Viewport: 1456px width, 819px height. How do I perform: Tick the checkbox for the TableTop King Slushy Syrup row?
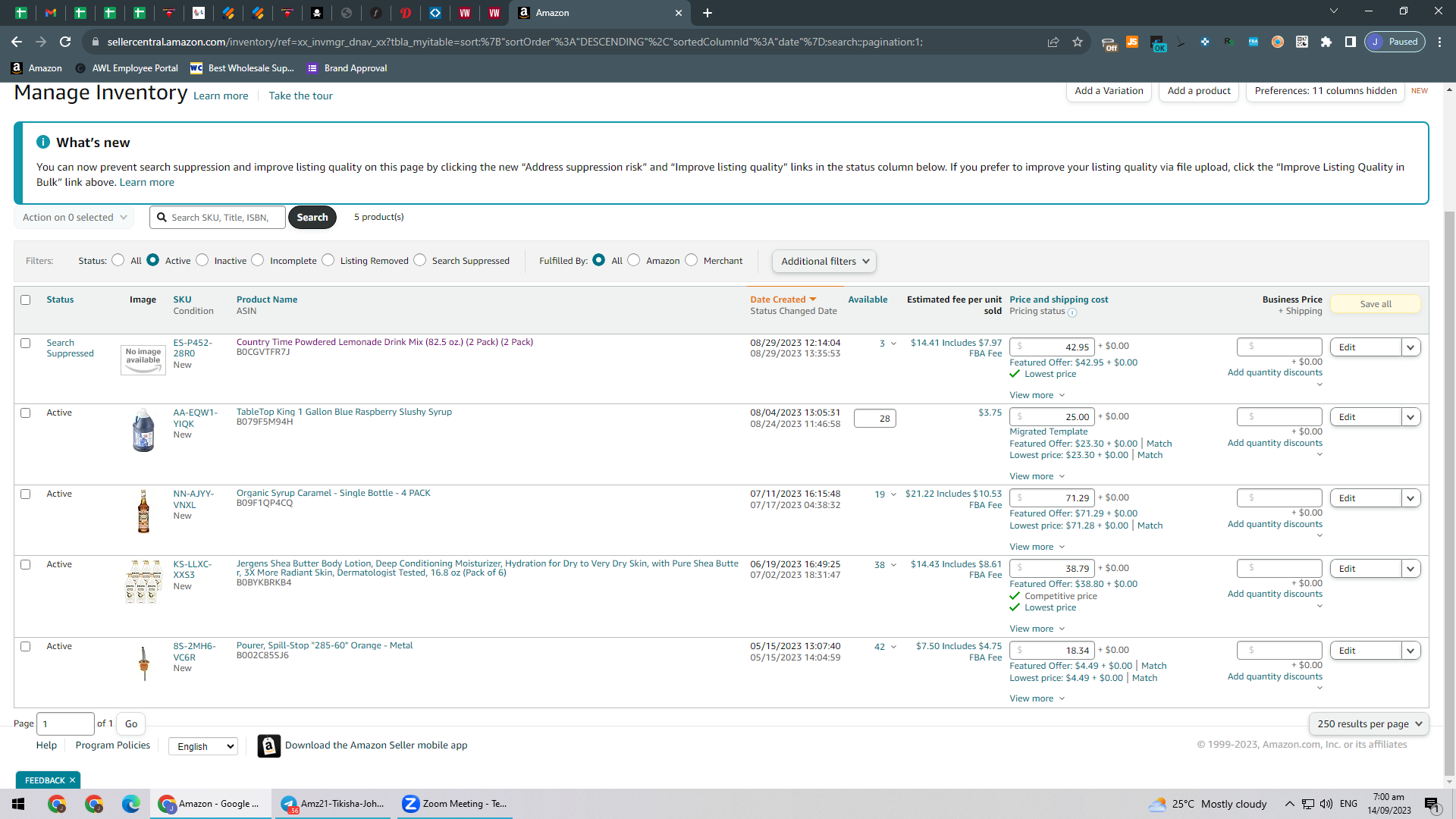click(x=26, y=413)
